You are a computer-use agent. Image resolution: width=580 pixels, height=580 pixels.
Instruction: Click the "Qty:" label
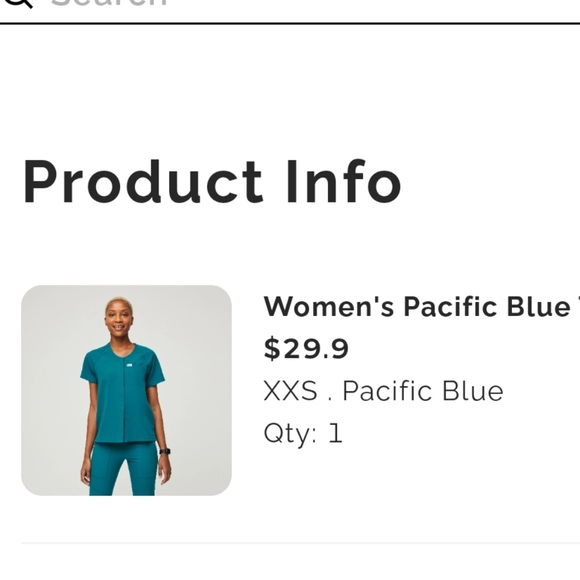290,434
